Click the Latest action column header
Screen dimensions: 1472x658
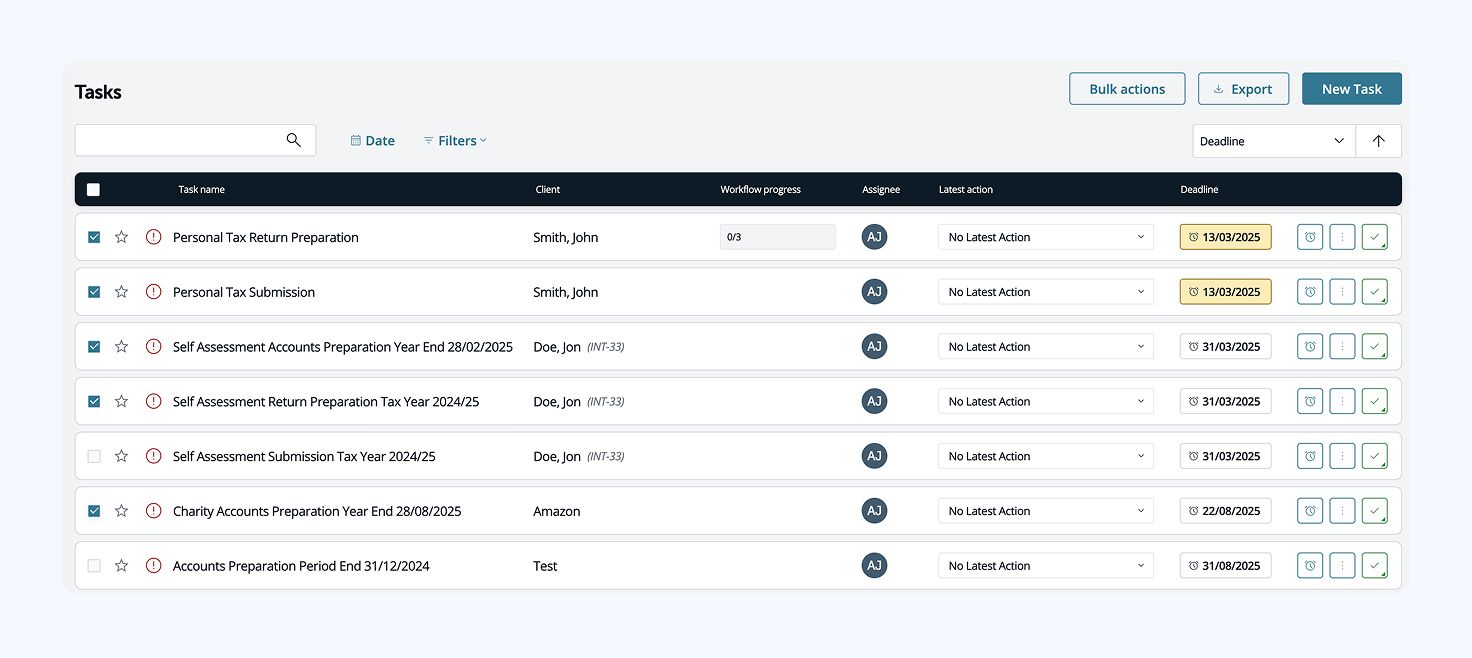tap(966, 189)
